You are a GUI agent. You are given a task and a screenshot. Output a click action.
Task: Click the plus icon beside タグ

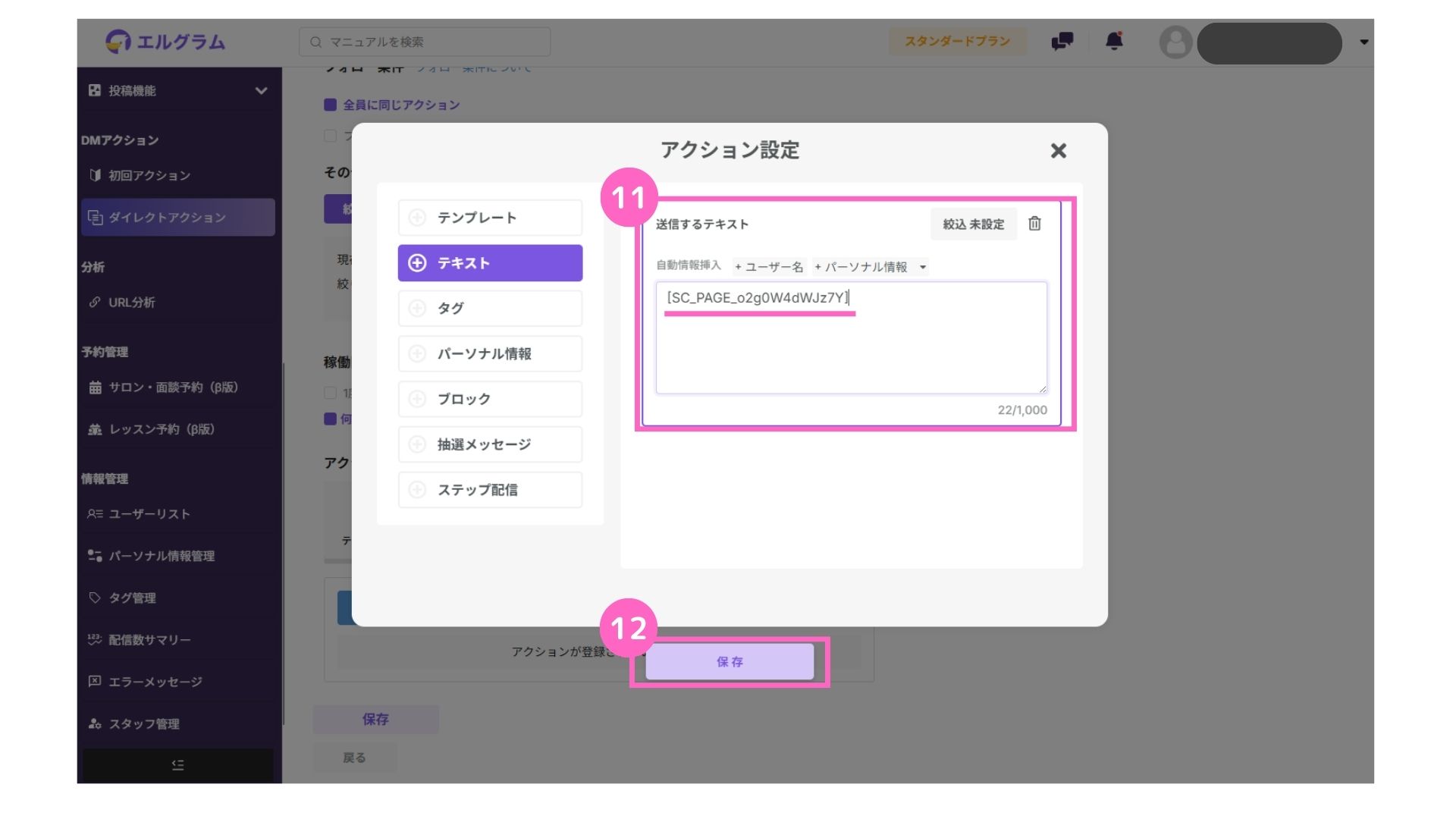[417, 309]
